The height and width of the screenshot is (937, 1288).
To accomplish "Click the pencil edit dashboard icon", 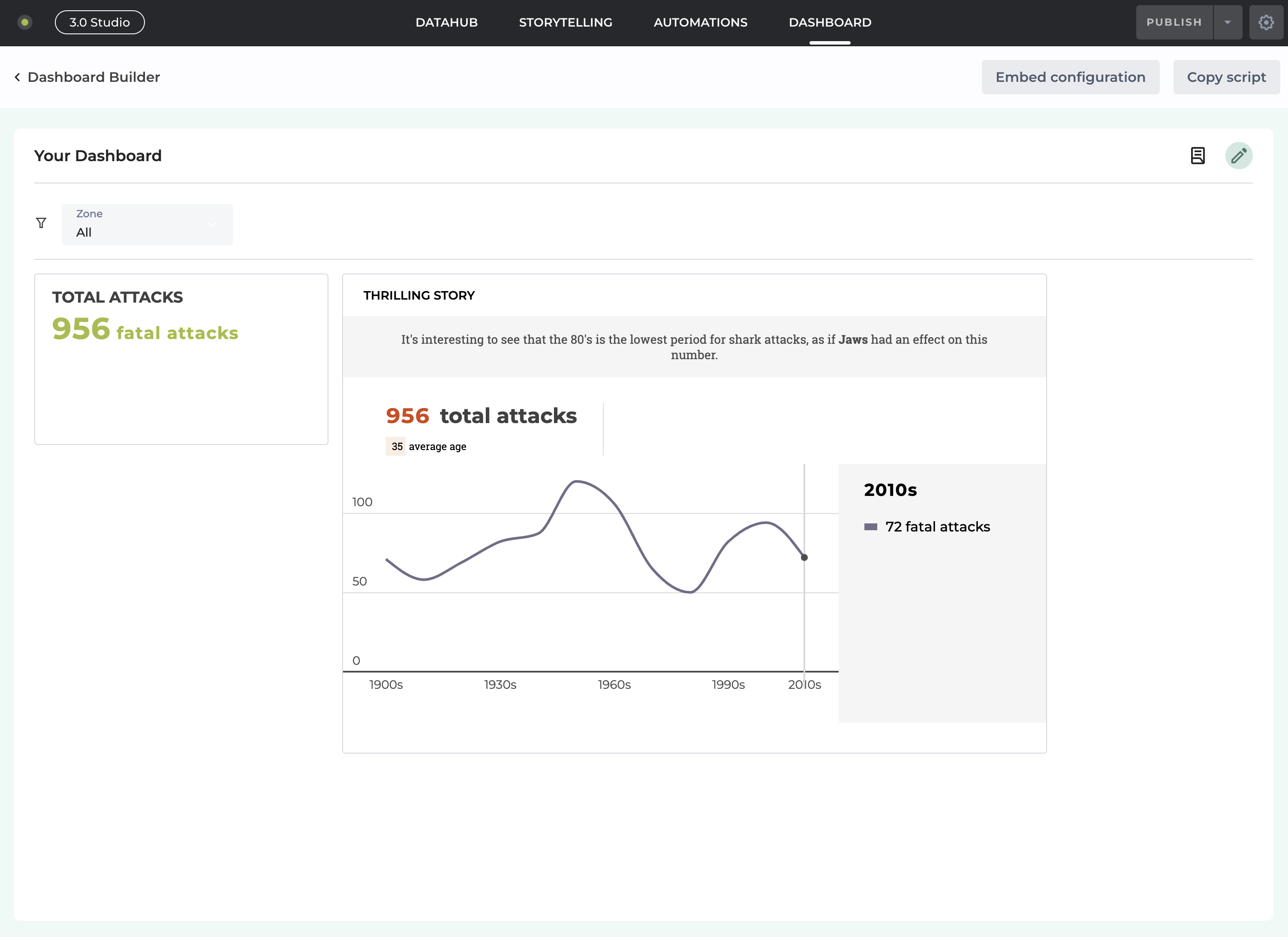I will point(1239,156).
